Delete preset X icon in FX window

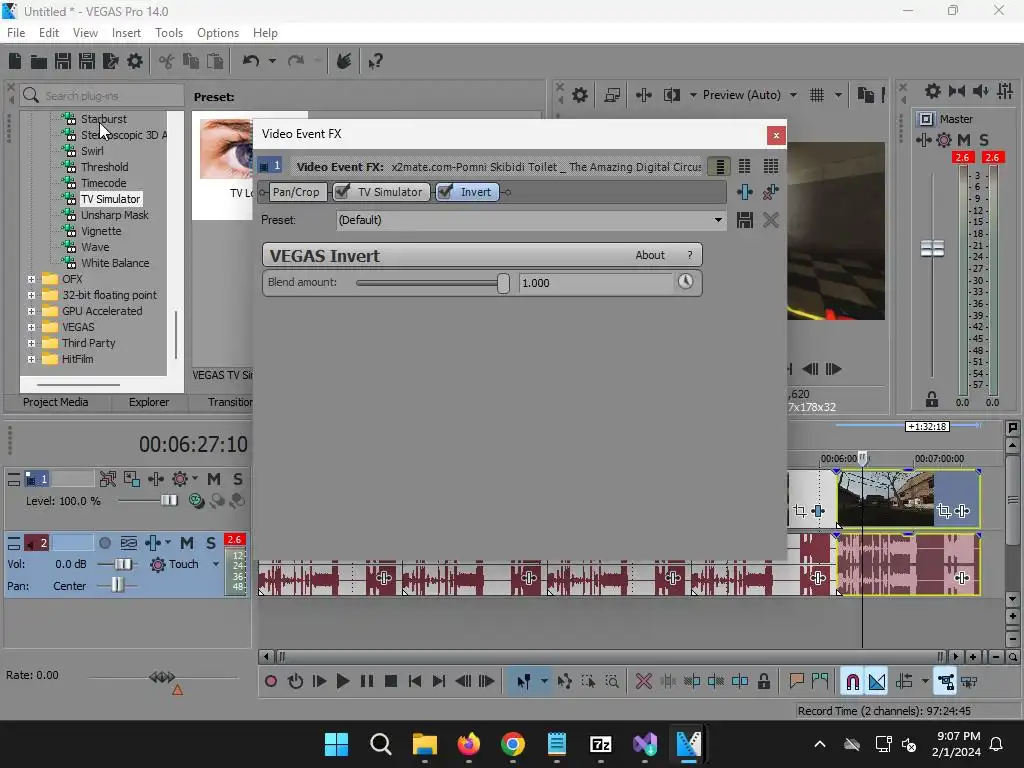coord(771,220)
